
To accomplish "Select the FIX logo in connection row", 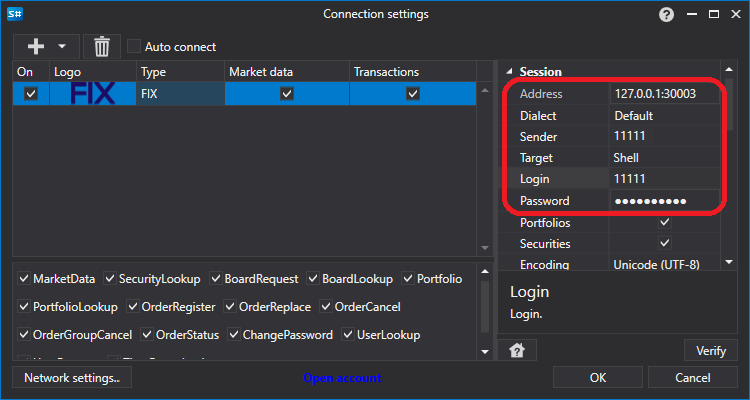I will tap(92, 94).
